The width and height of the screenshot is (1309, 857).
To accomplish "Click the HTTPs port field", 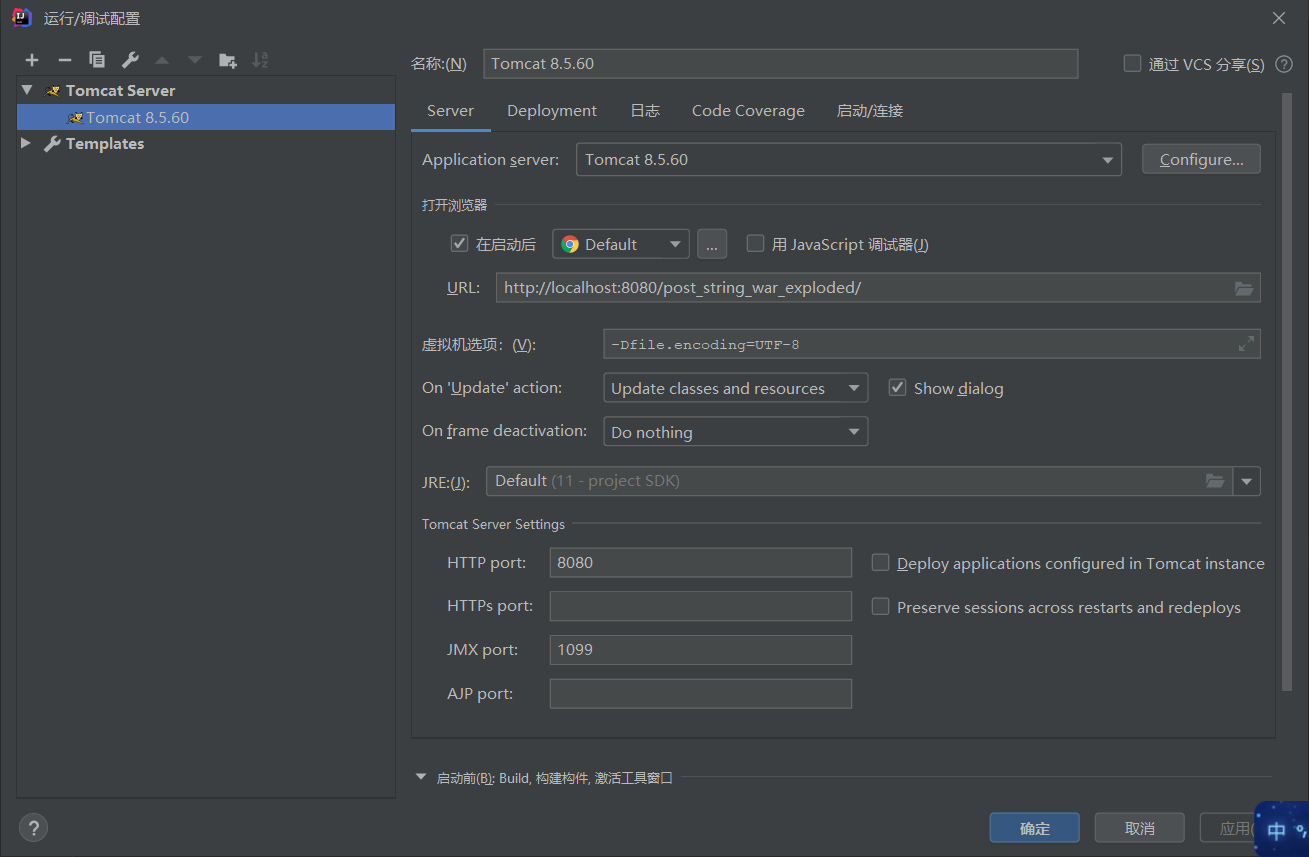I will click(x=700, y=606).
